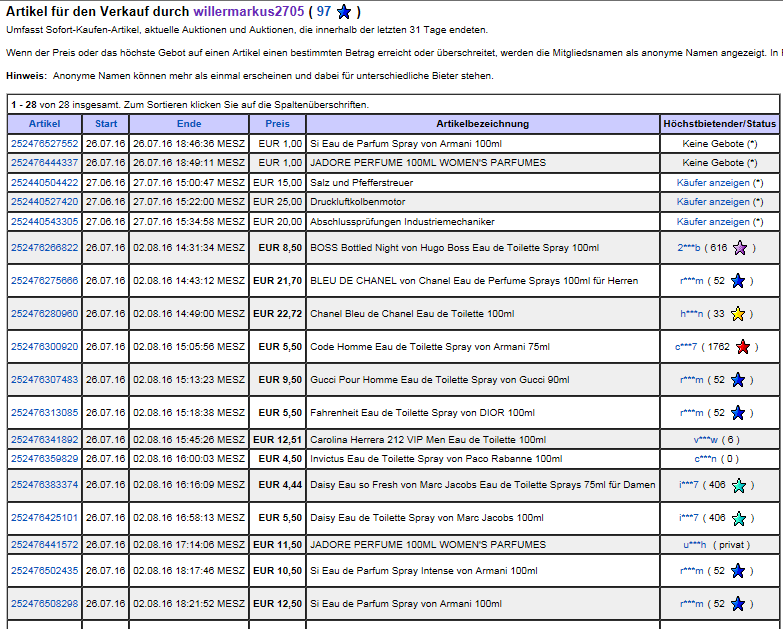The width and height of the screenshot is (783, 629).
Task: Open seller profile willermarkus2705
Action: coord(249,11)
